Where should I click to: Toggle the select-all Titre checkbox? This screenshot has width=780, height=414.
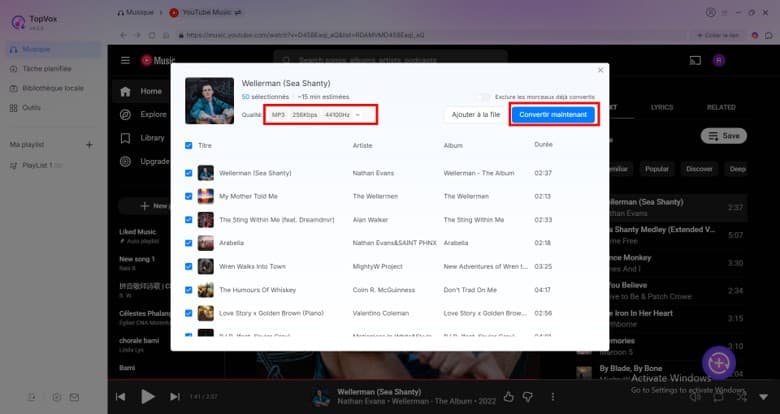[189, 146]
